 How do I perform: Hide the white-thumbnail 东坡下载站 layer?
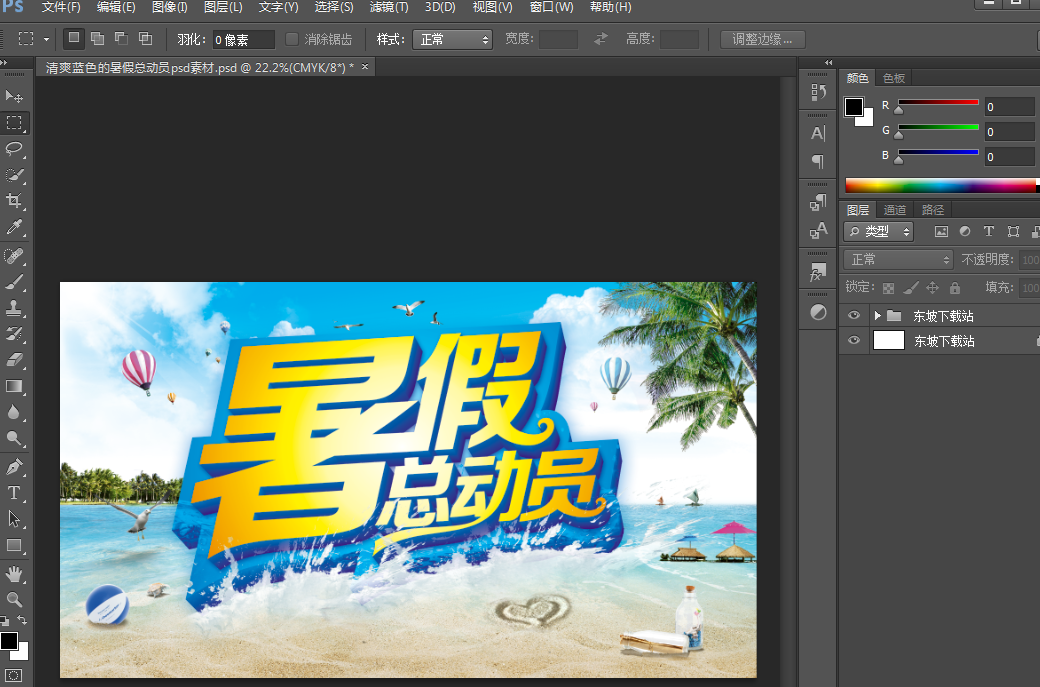[854, 341]
